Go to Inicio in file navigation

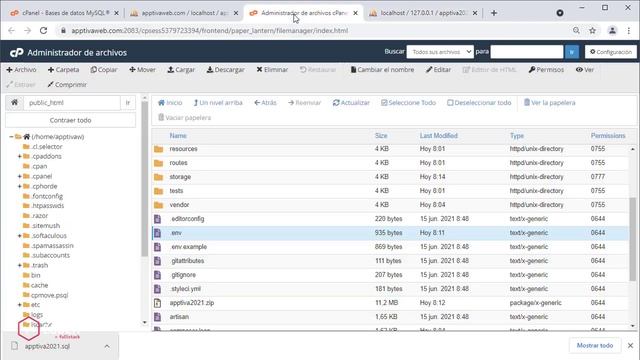(x=170, y=103)
